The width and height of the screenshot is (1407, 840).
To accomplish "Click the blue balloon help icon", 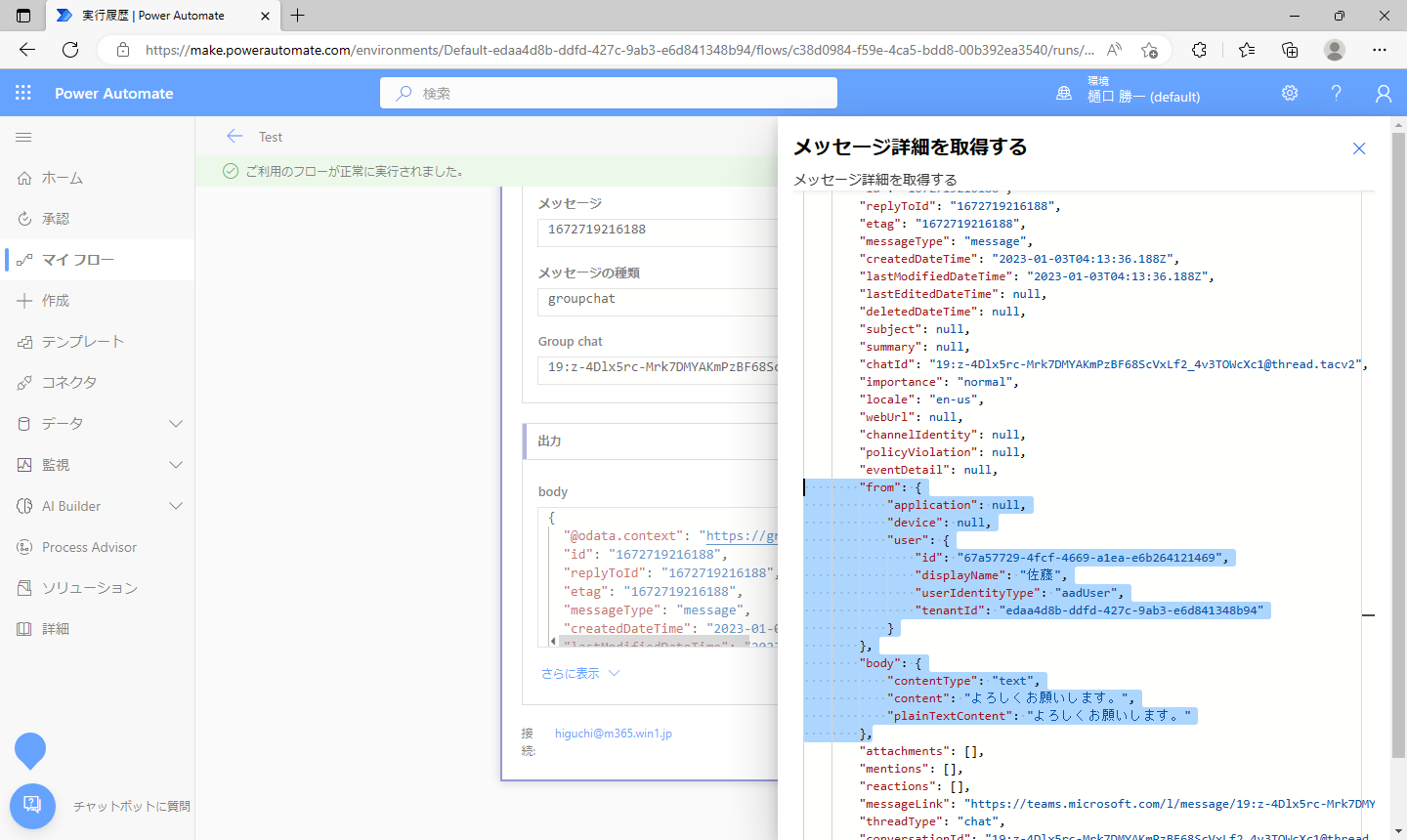I will click(30, 750).
